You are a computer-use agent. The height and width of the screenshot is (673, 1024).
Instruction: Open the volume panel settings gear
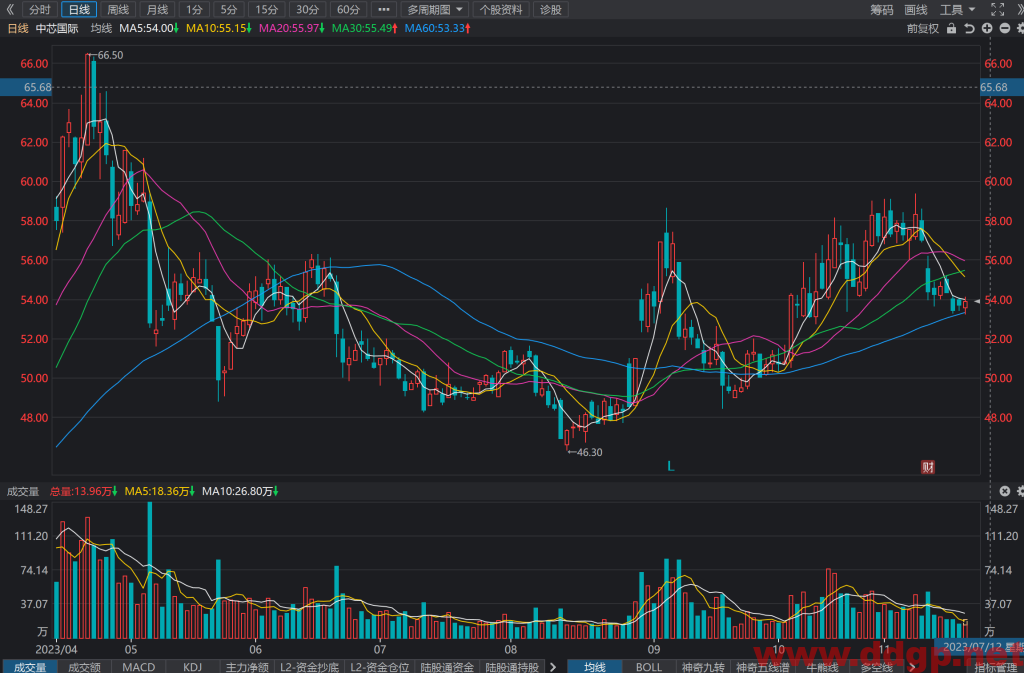[x=1020, y=491]
